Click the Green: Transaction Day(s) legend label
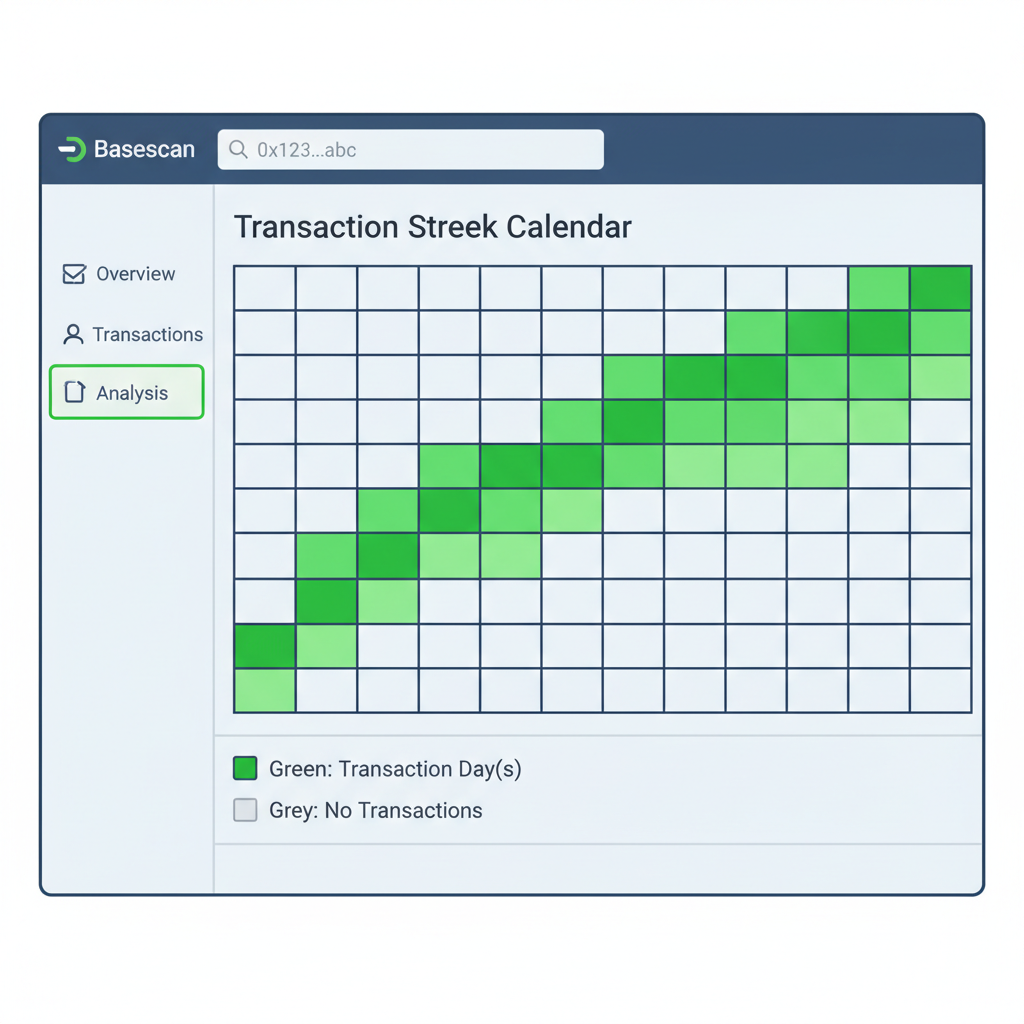 [395, 768]
